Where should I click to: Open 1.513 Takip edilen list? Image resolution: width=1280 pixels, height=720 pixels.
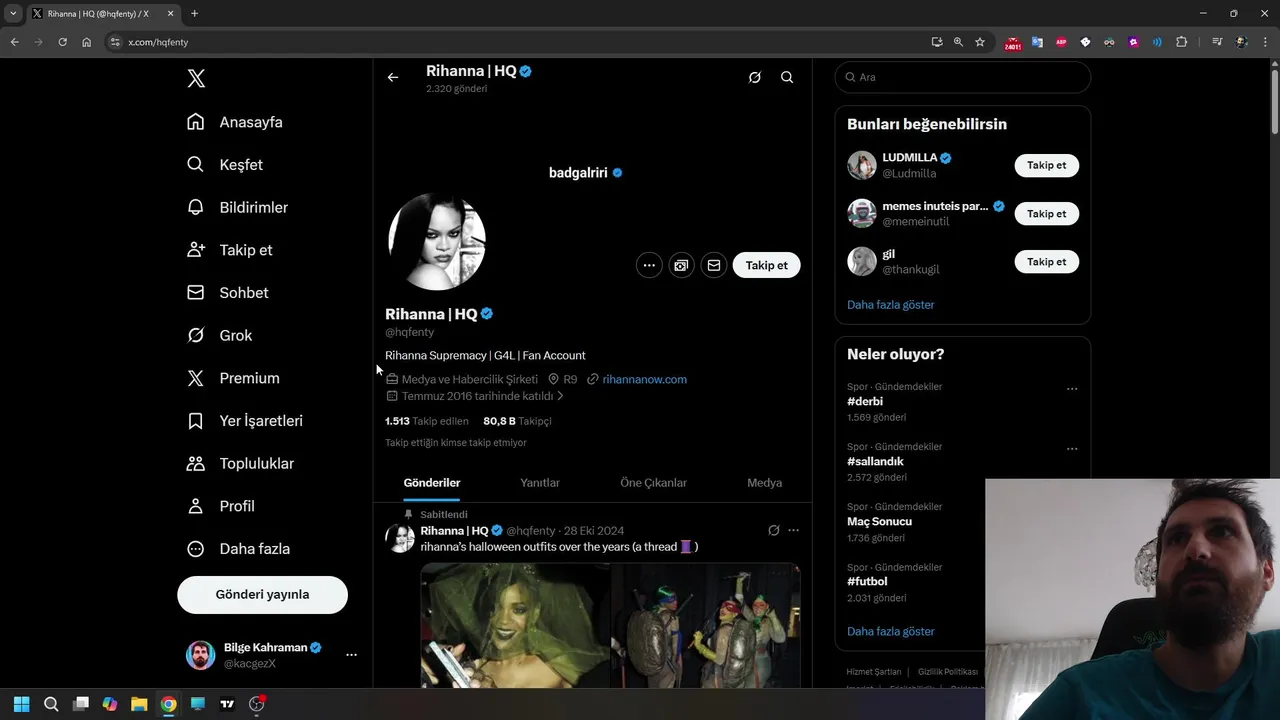[x=427, y=421]
